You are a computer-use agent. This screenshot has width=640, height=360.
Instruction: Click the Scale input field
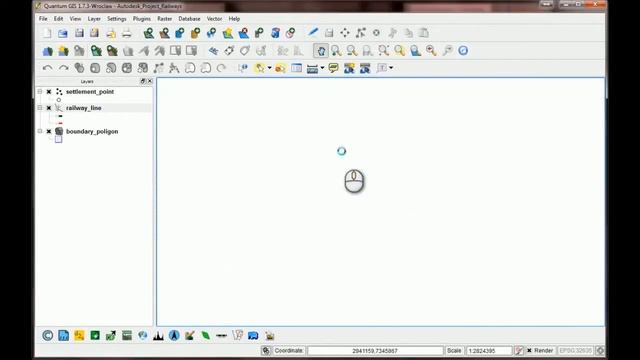pos(489,351)
